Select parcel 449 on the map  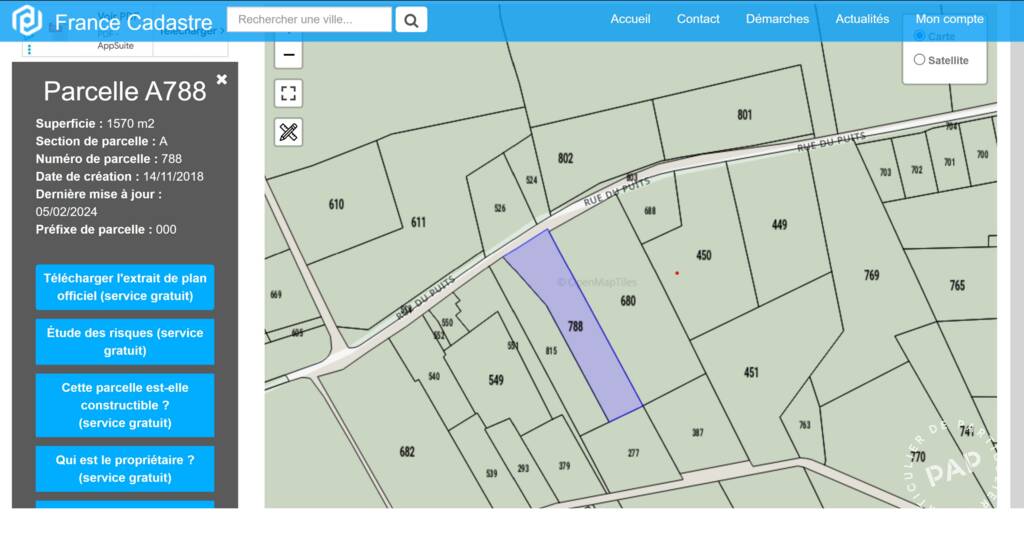click(x=779, y=225)
